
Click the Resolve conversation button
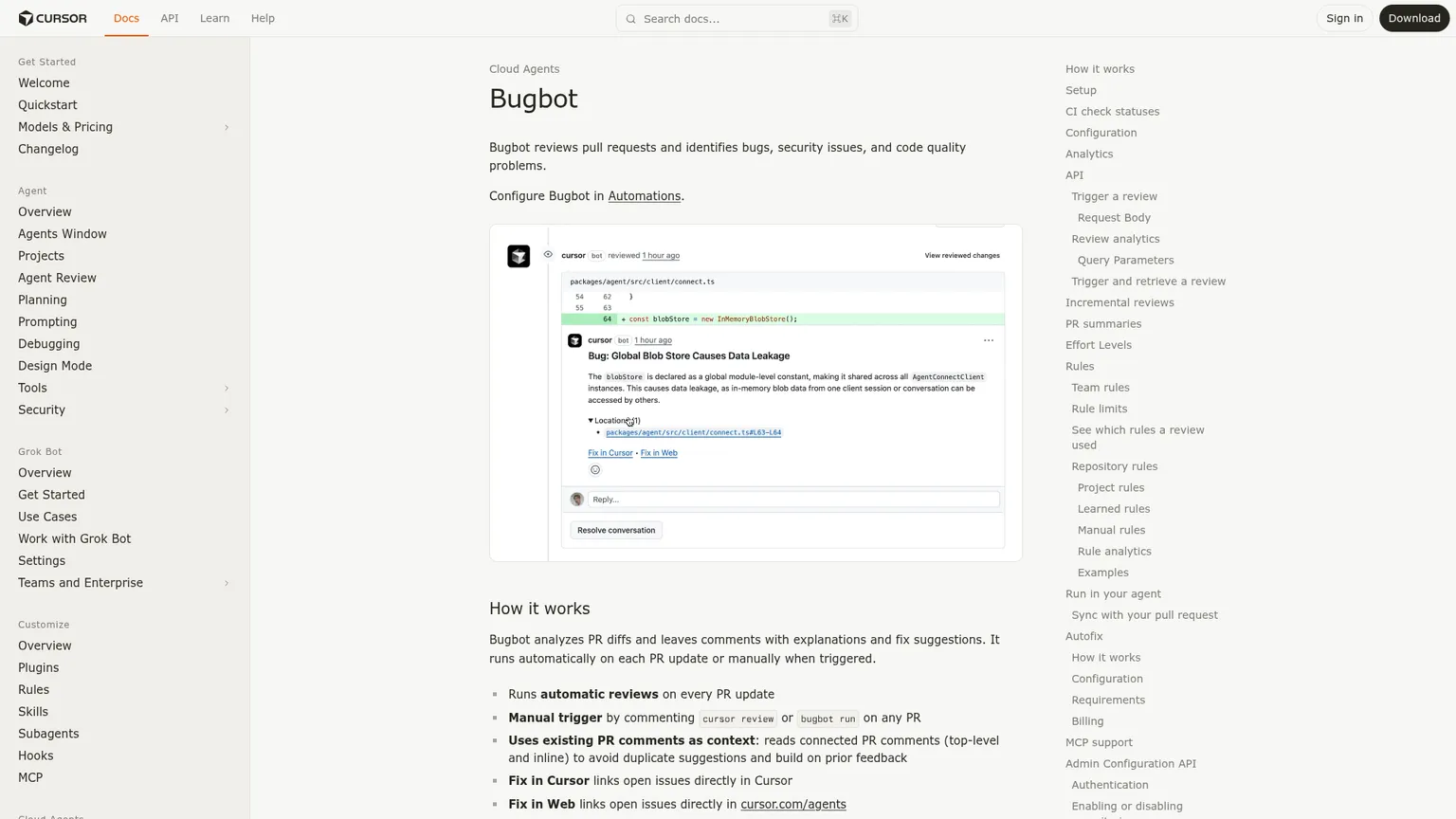pos(616,531)
